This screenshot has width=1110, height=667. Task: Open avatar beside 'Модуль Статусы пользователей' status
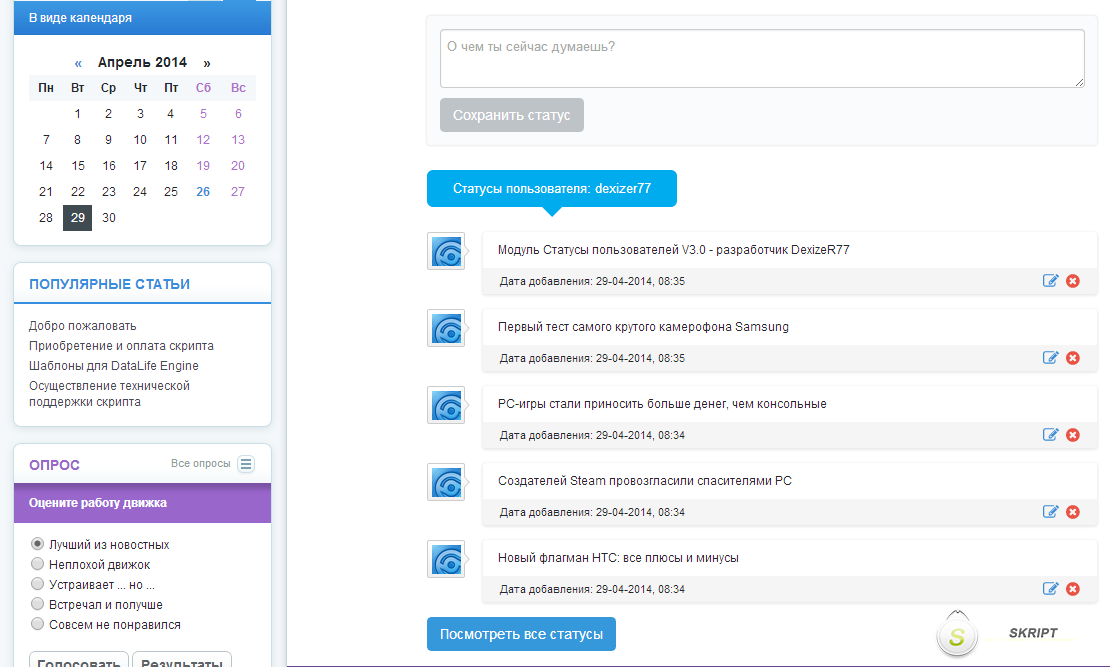pyautogui.click(x=446, y=251)
